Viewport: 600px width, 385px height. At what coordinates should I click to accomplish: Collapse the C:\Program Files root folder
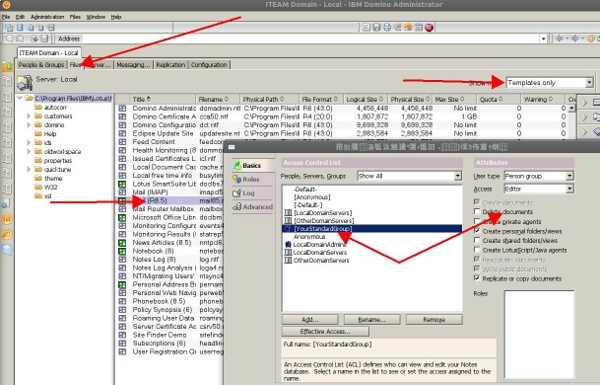coord(20,98)
